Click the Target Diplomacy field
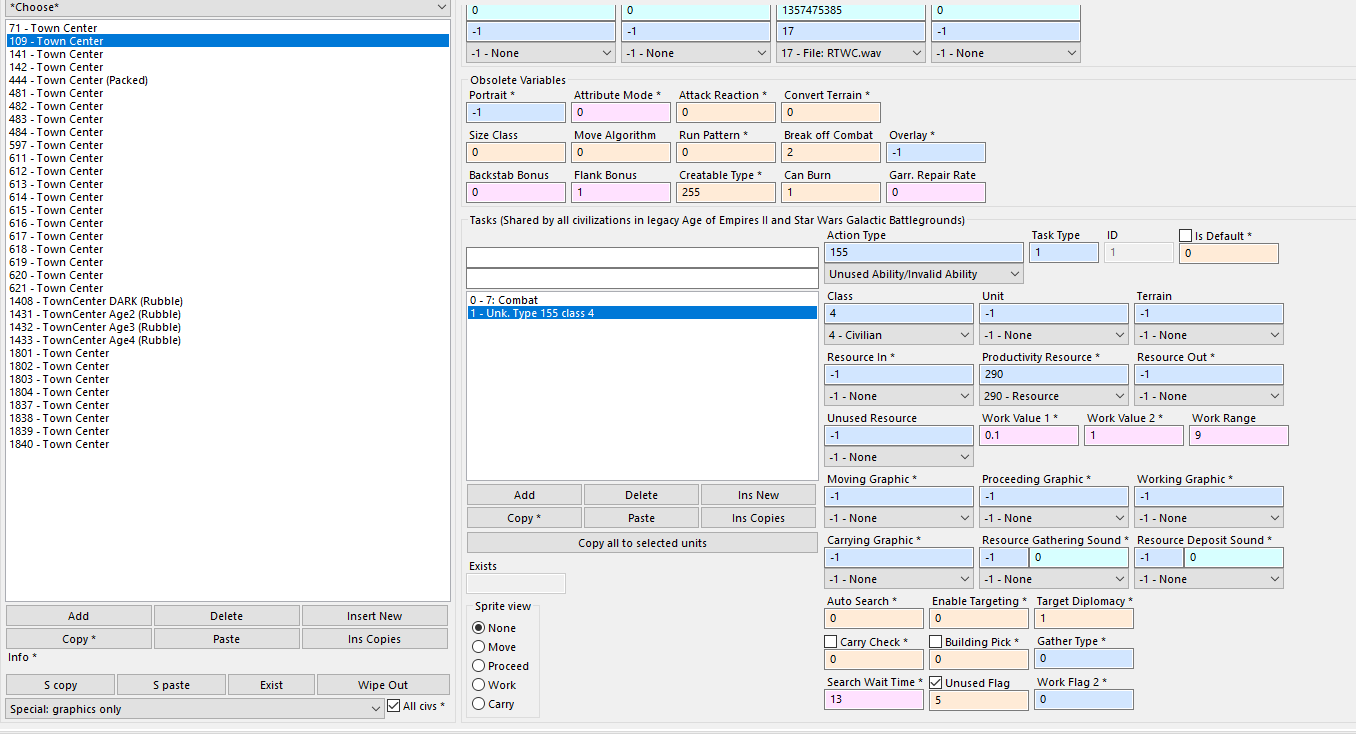This screenshot has height=734, width=1356. 1084,618
